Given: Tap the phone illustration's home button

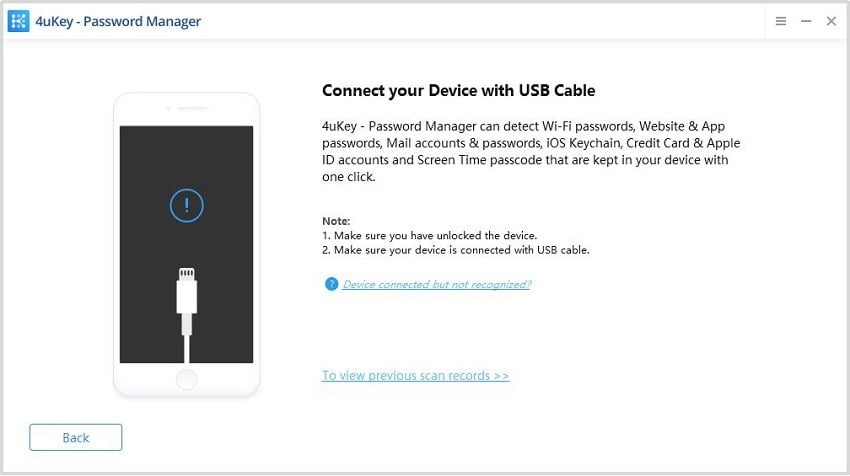Looking at the screenshot, I should (x=186, y=379).
